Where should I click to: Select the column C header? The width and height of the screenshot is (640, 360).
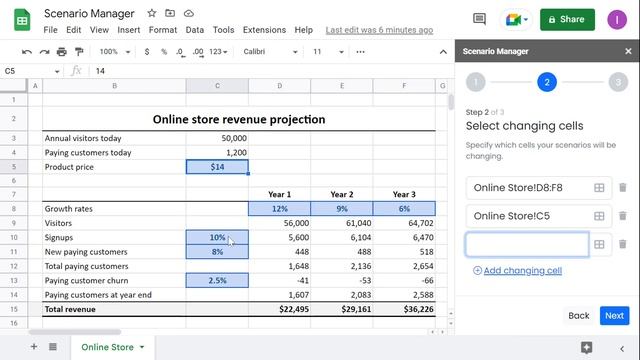tap(217, 86)
